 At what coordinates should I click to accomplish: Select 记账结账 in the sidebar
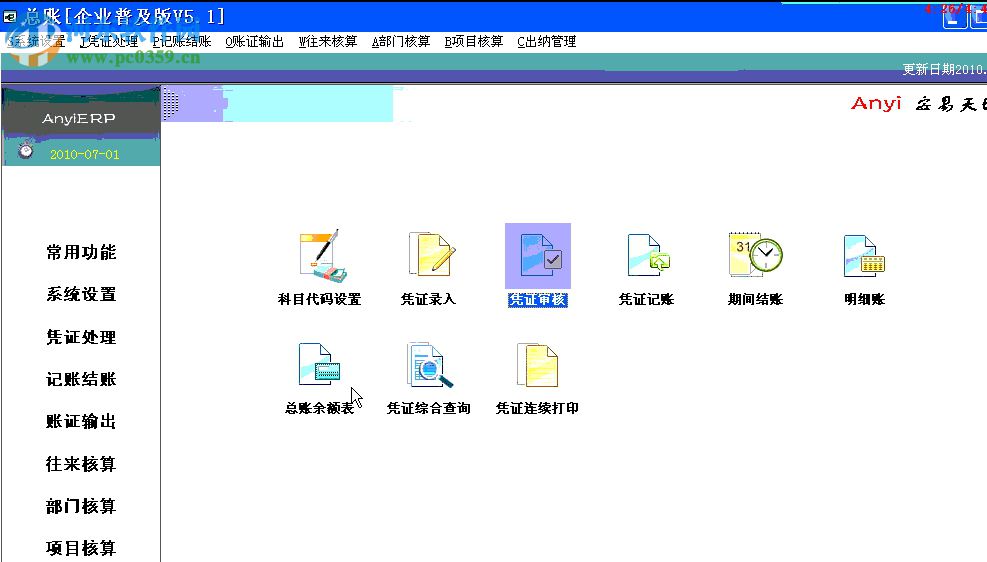pos(81,379)
